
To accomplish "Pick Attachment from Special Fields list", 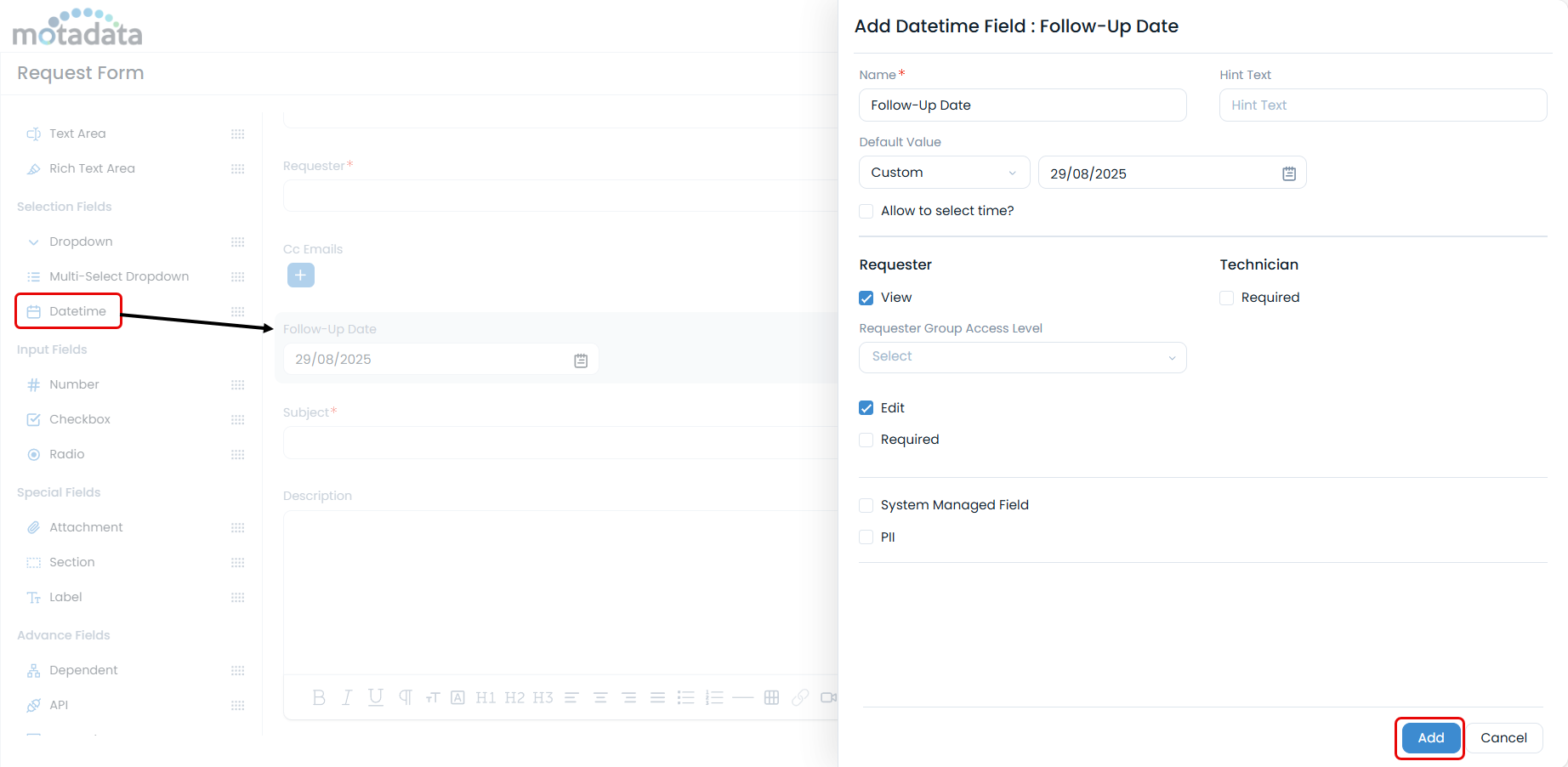I will [86, 527].
